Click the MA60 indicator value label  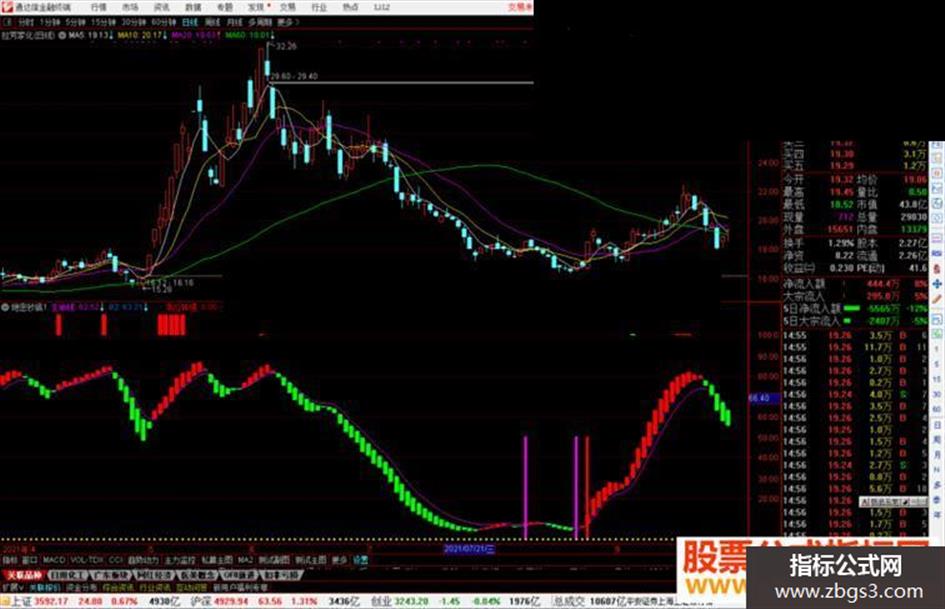tap(249, 36)
